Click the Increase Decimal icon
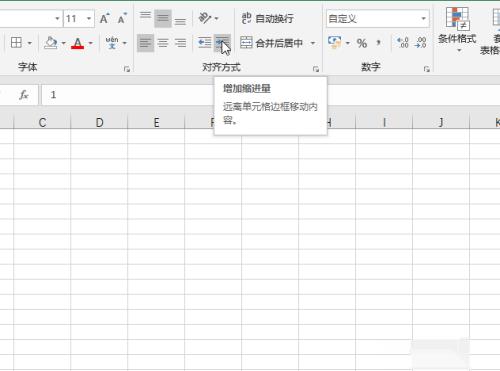 [403, 43]
